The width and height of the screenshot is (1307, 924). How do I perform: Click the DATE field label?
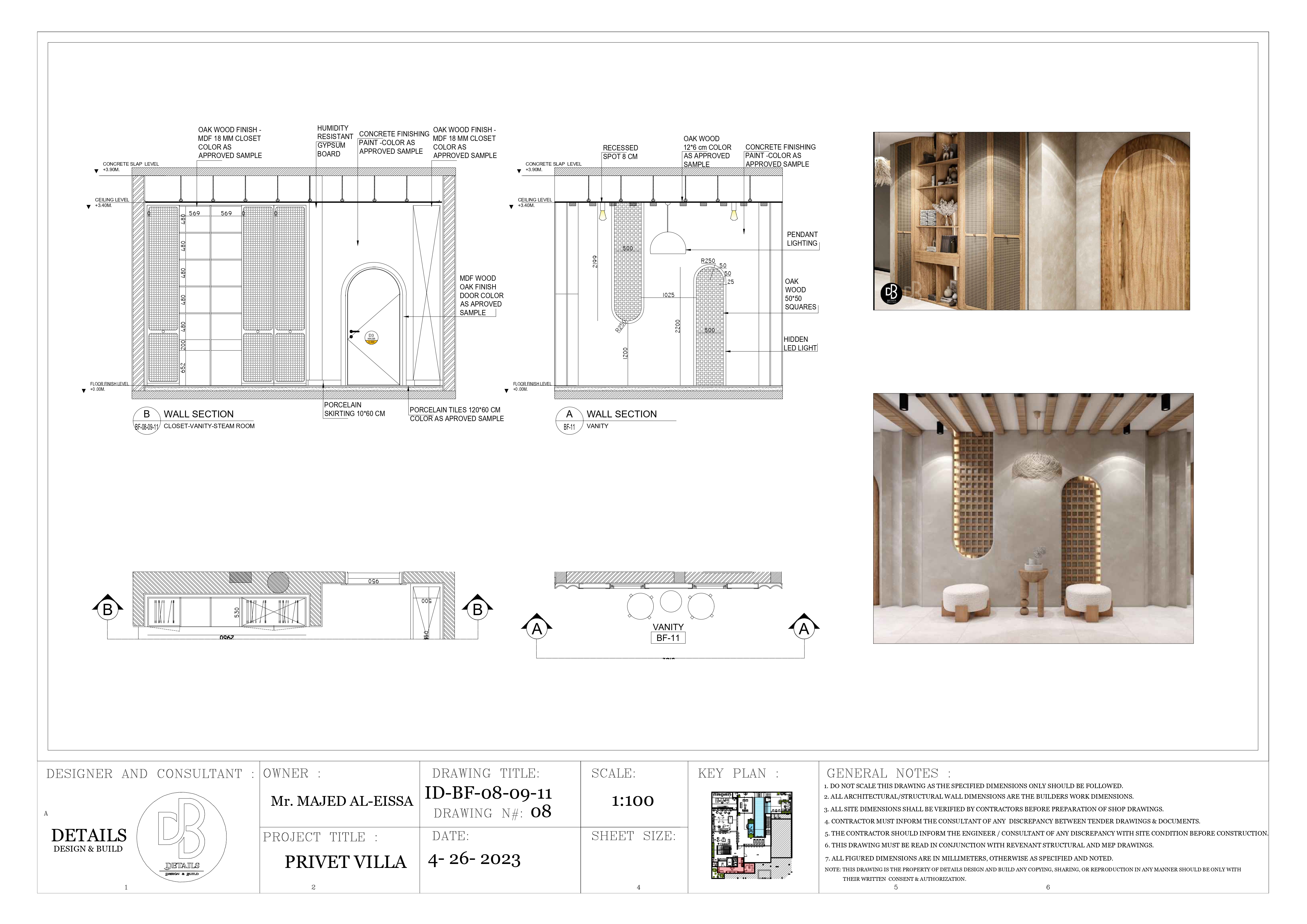(x=450, y=836)
